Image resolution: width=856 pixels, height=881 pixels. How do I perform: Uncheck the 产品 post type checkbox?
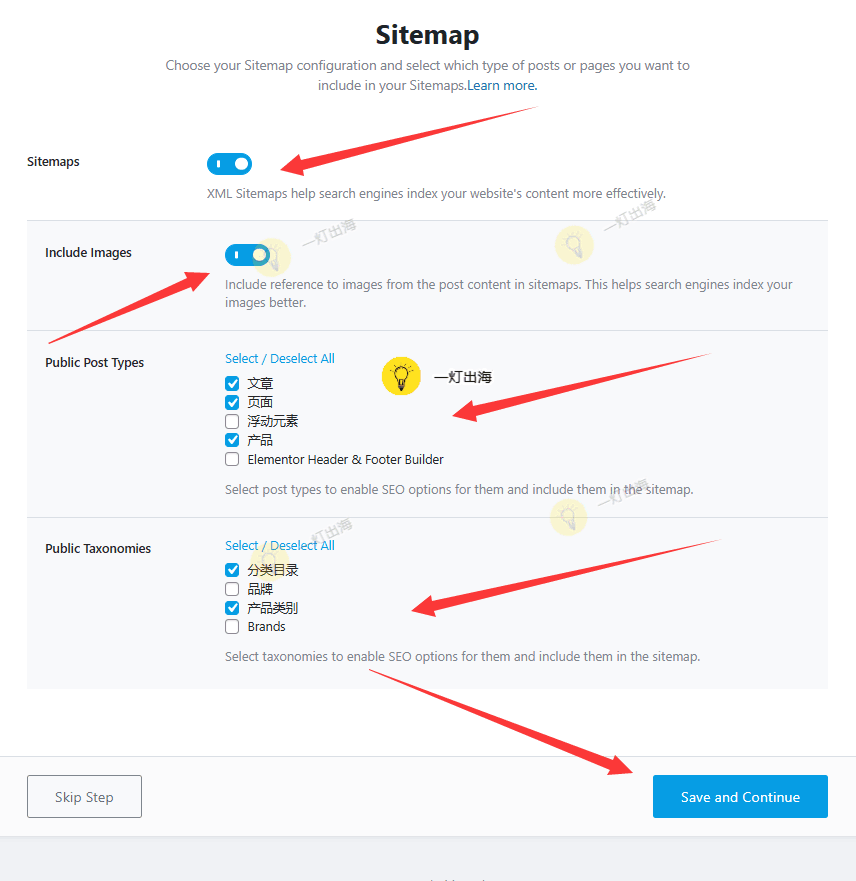232,440
